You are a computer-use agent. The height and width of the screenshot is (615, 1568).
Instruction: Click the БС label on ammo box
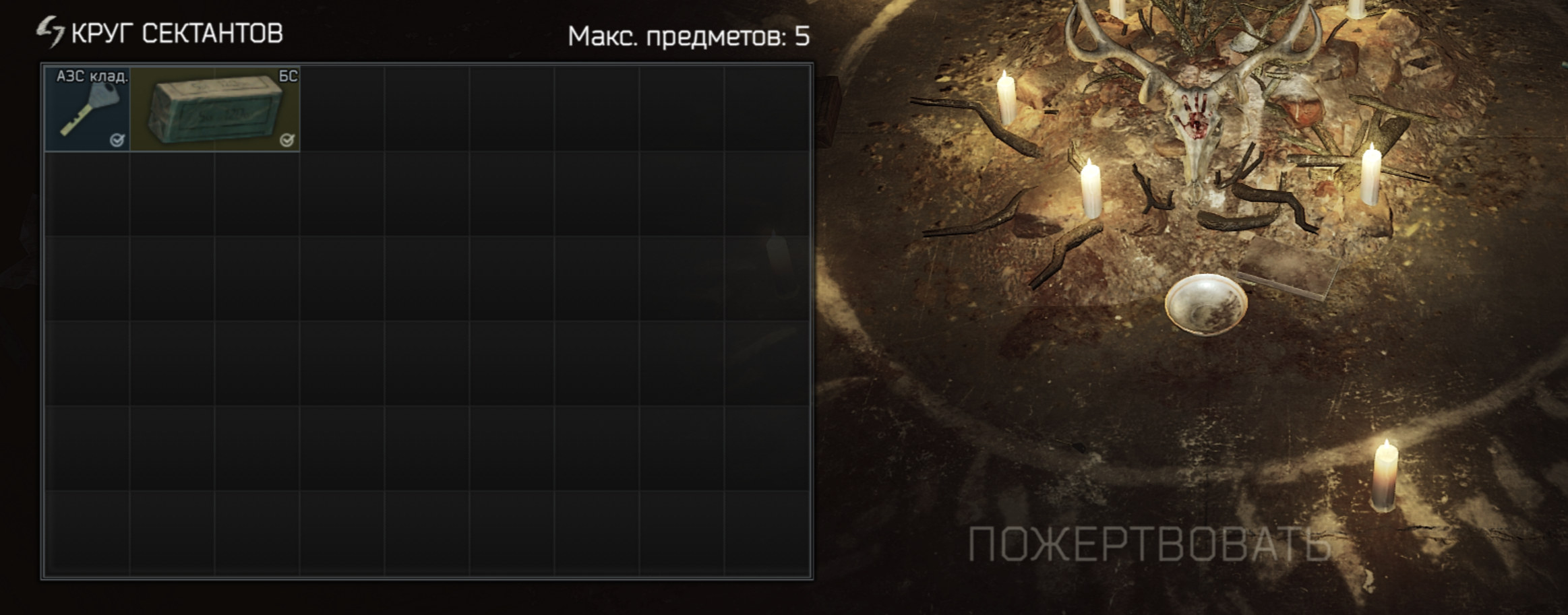click(289, 76)
